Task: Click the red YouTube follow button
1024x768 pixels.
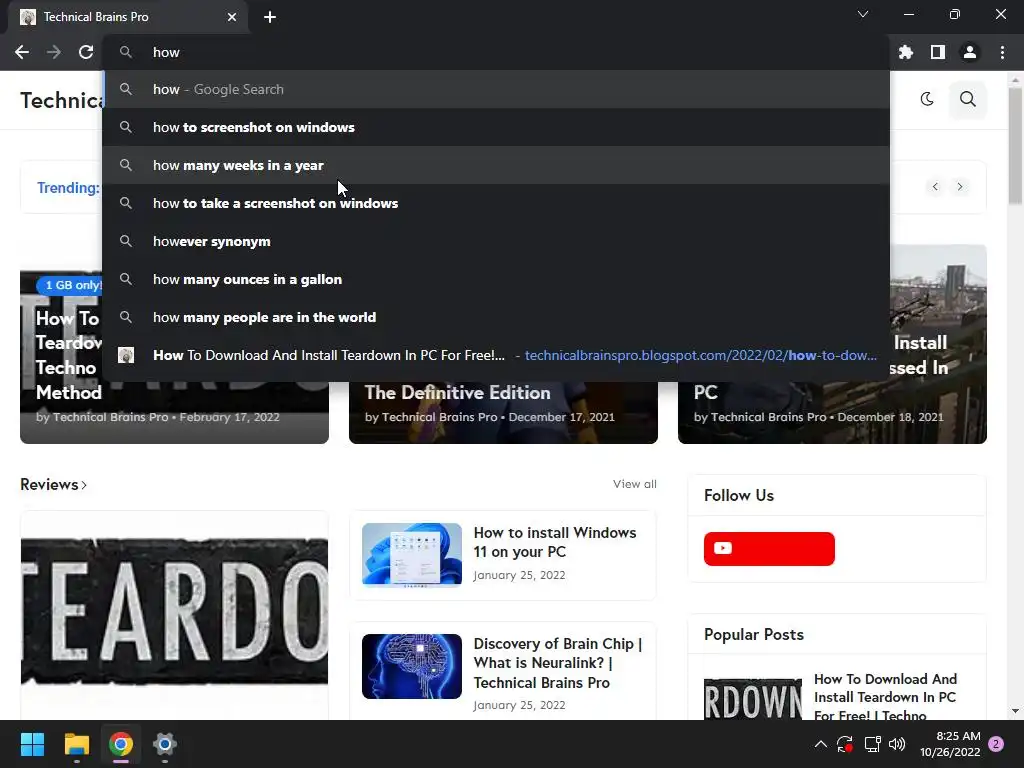Action: [769, 549]
